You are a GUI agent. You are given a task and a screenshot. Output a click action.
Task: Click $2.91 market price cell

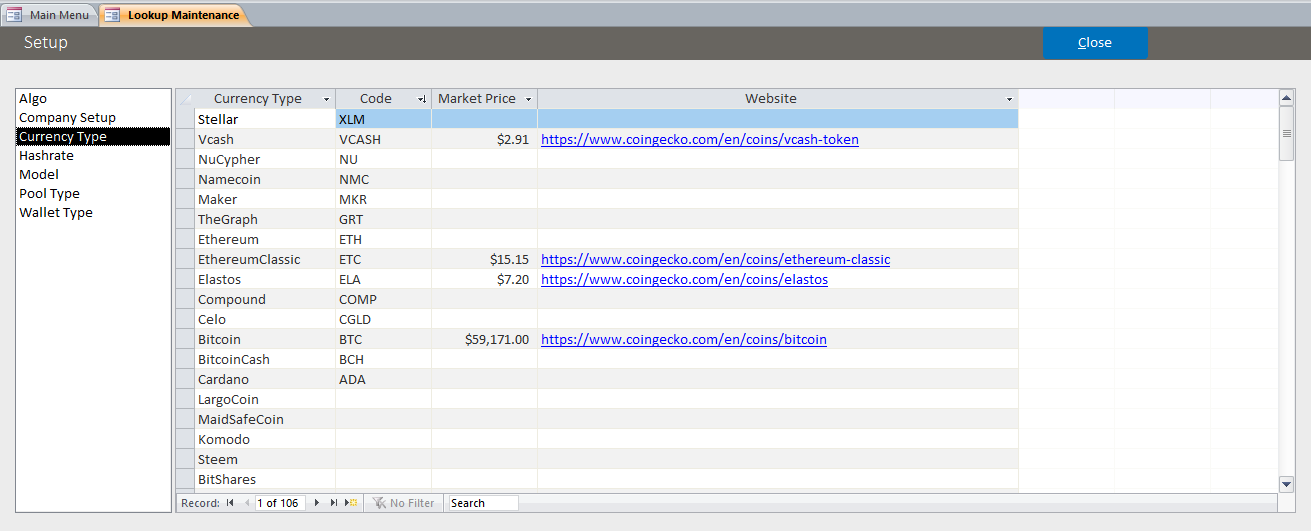point(484,140)
